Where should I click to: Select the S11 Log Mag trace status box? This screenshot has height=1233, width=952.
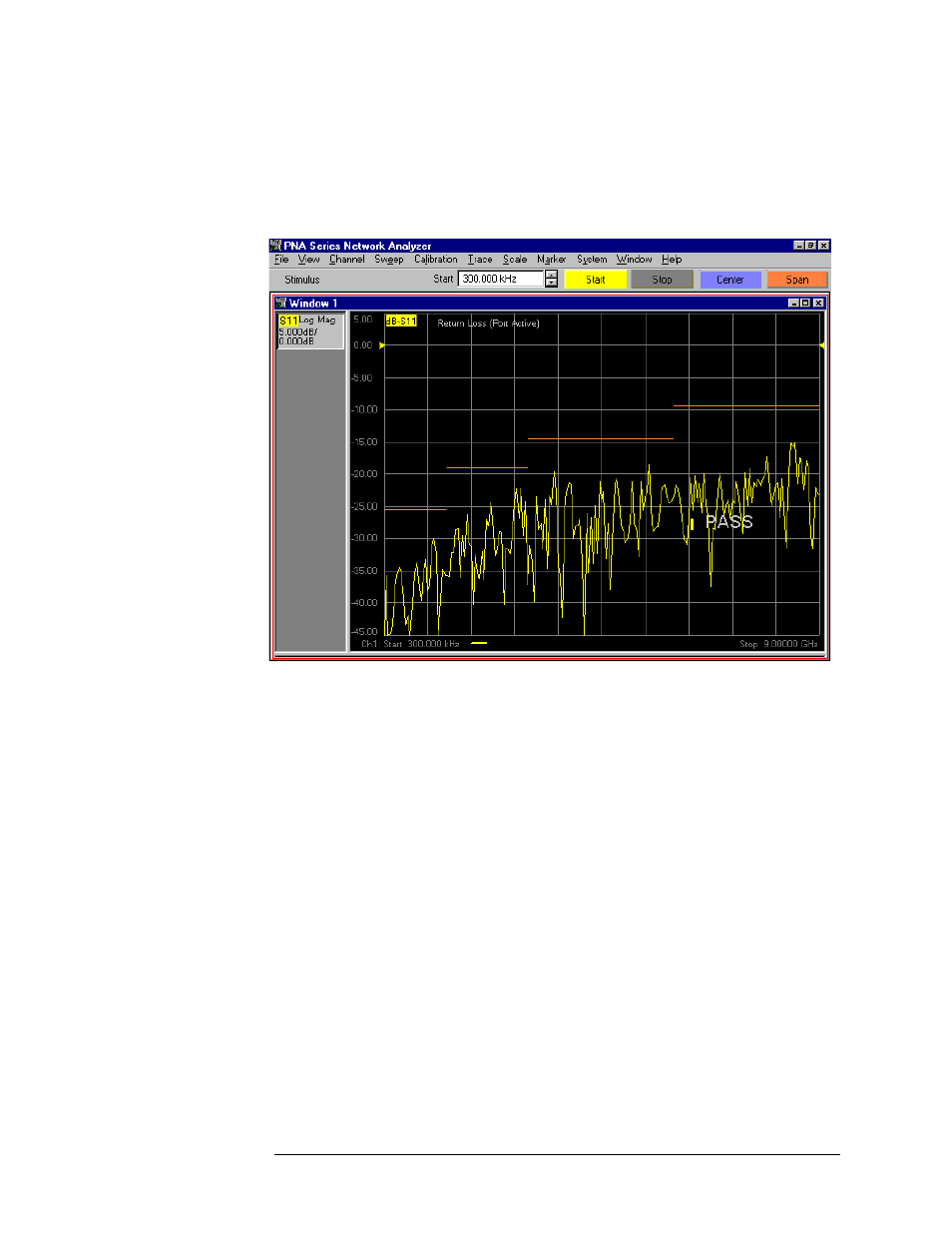click(x=310, y=331)
